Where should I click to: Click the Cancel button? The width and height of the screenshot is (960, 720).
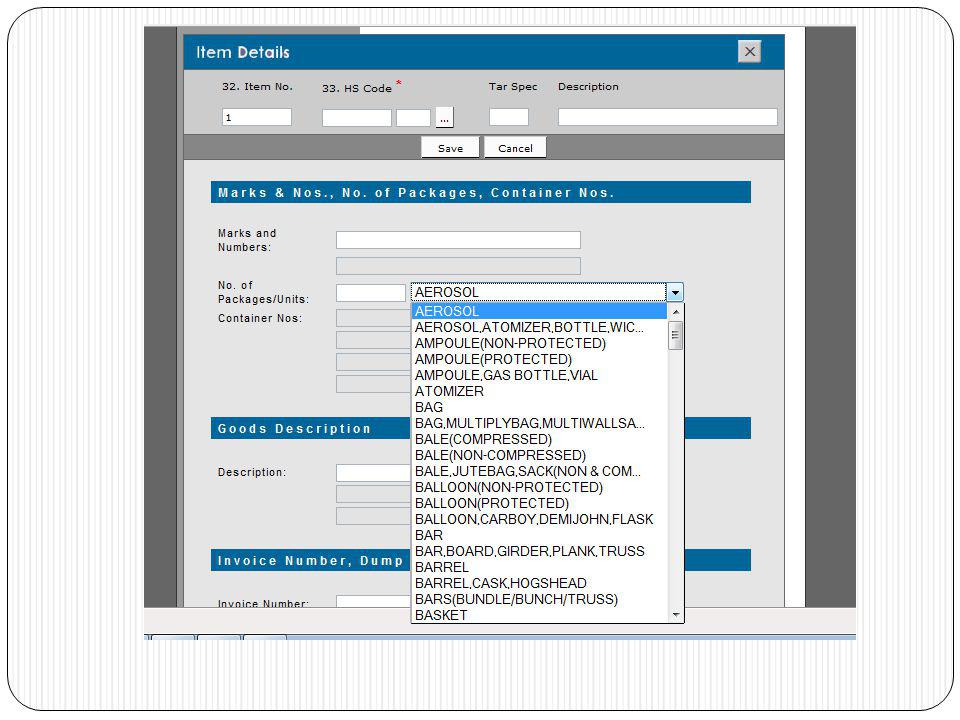(x=516, y=148)
